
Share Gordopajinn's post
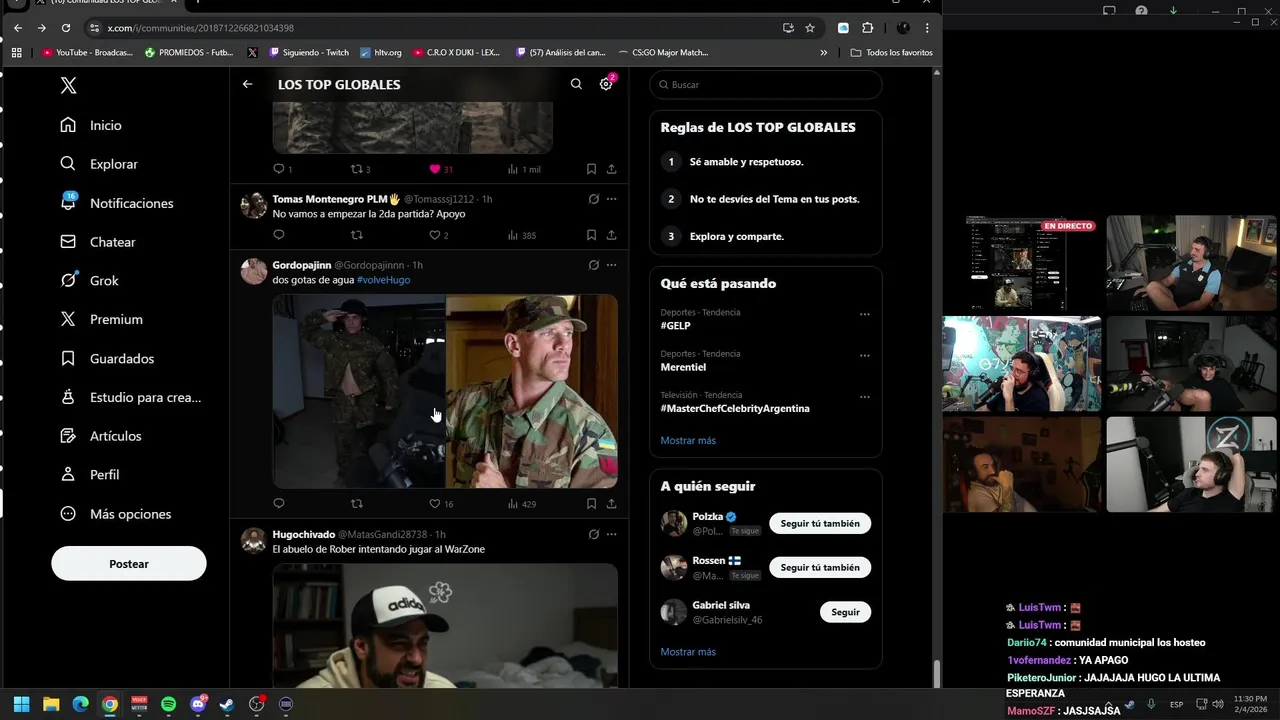point(611,504)
